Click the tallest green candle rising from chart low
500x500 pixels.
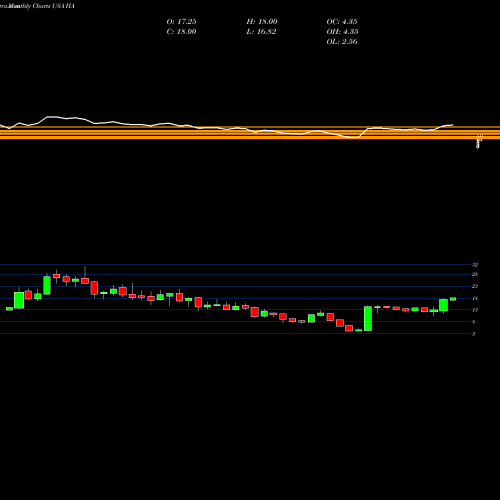[x=368, y=319]
